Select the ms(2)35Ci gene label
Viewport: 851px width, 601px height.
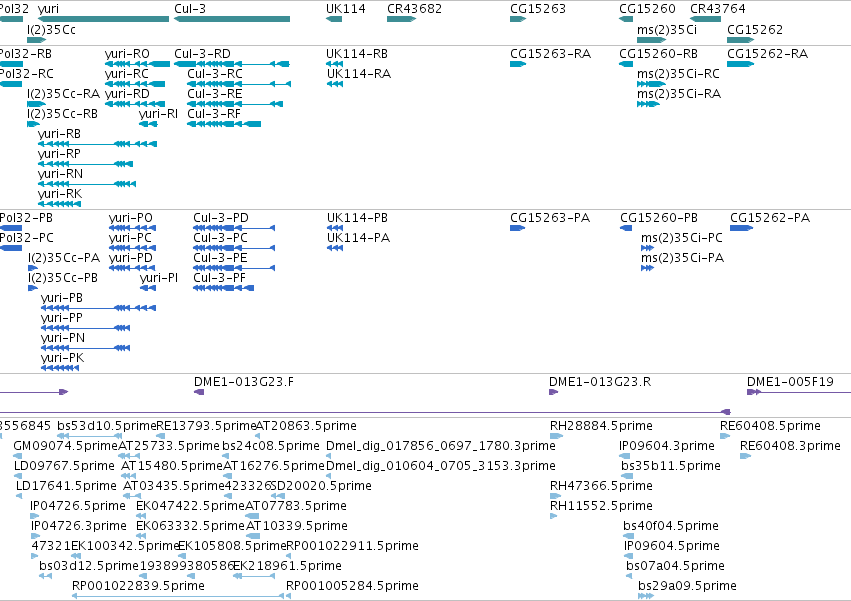tap(667, 29)
